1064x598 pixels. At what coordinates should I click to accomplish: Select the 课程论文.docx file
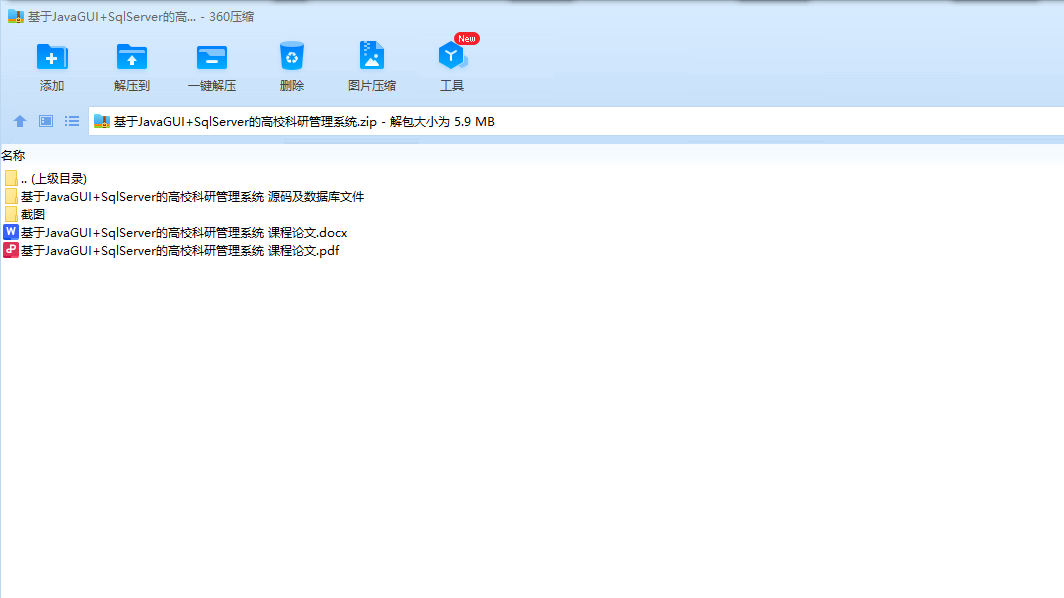(176, 233)
